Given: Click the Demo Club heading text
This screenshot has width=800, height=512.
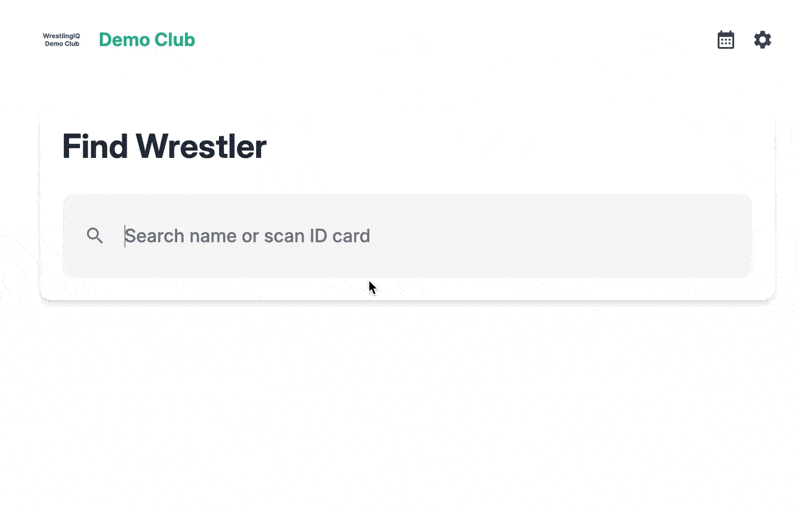Looking at the screenshot, I should (x=147, y=40).
